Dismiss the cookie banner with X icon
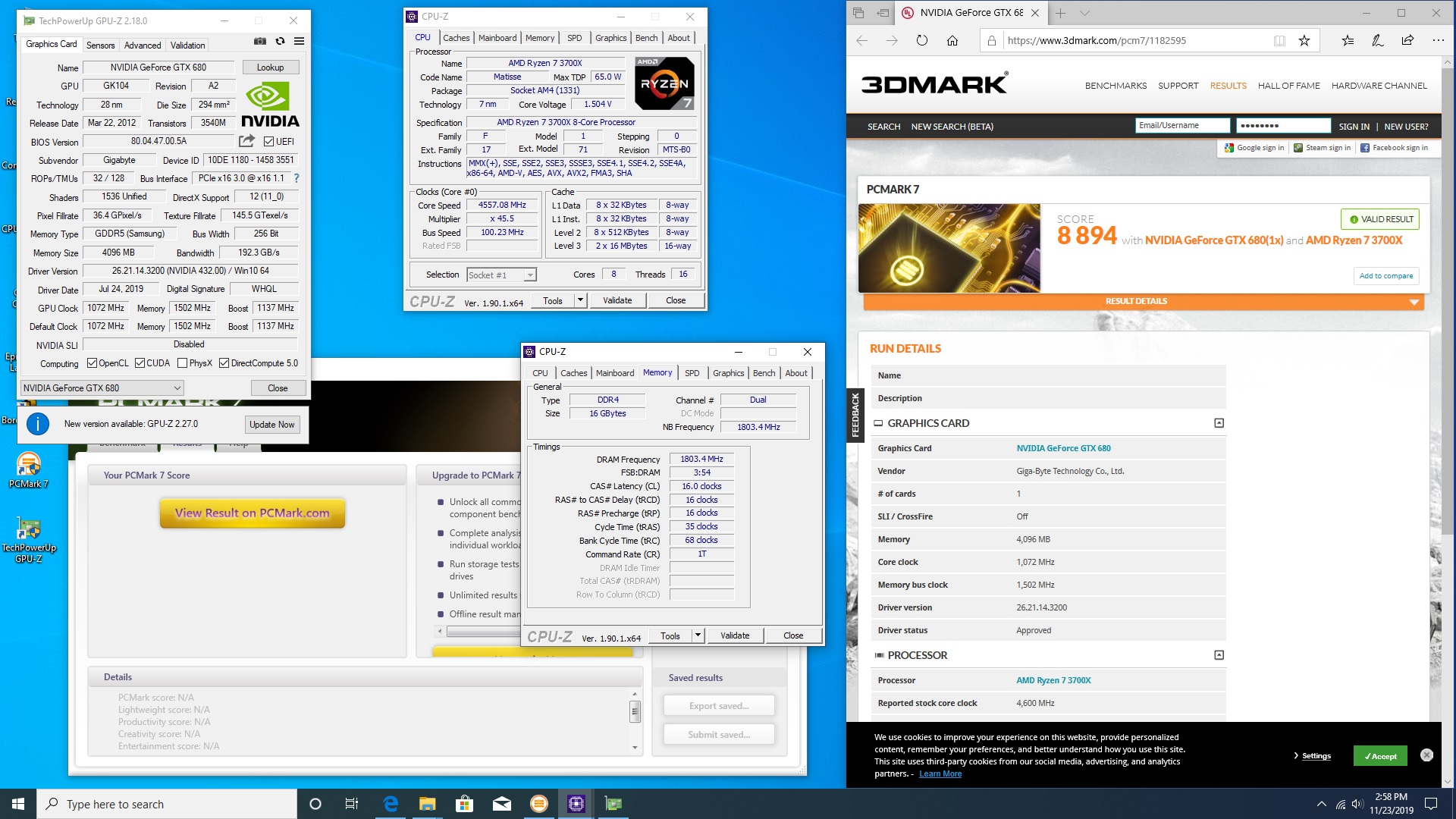The height and width of the screenshot is (819, 1456). pyautogui.click(x=1426, y=755)
